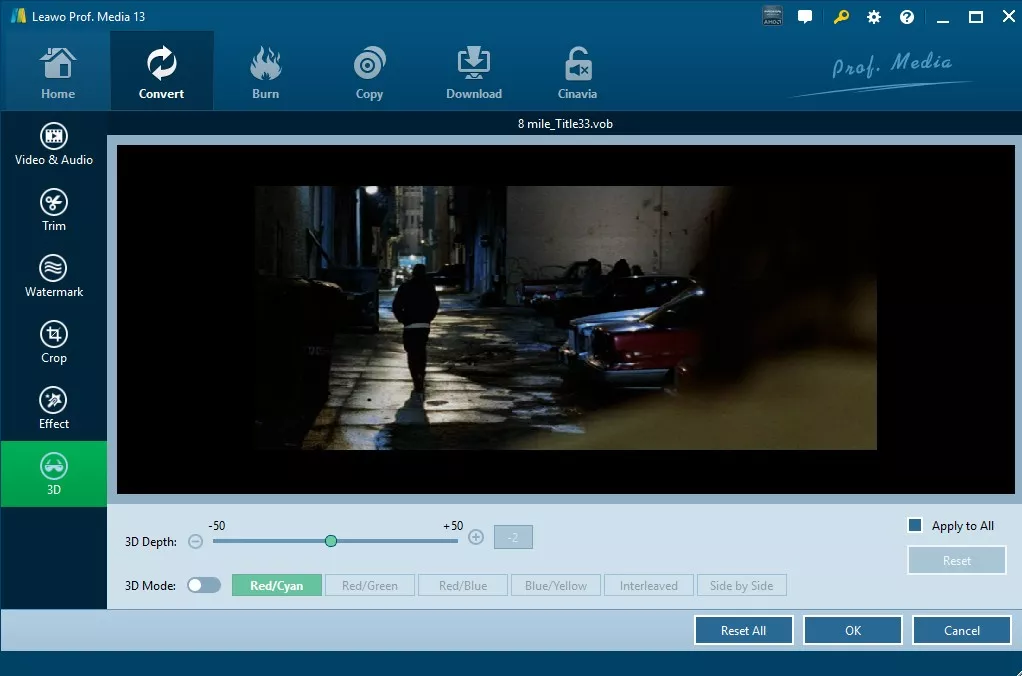This screenshot has height=676, width=1022.
Task: Click the Cancel button
Action: [962, 630]
